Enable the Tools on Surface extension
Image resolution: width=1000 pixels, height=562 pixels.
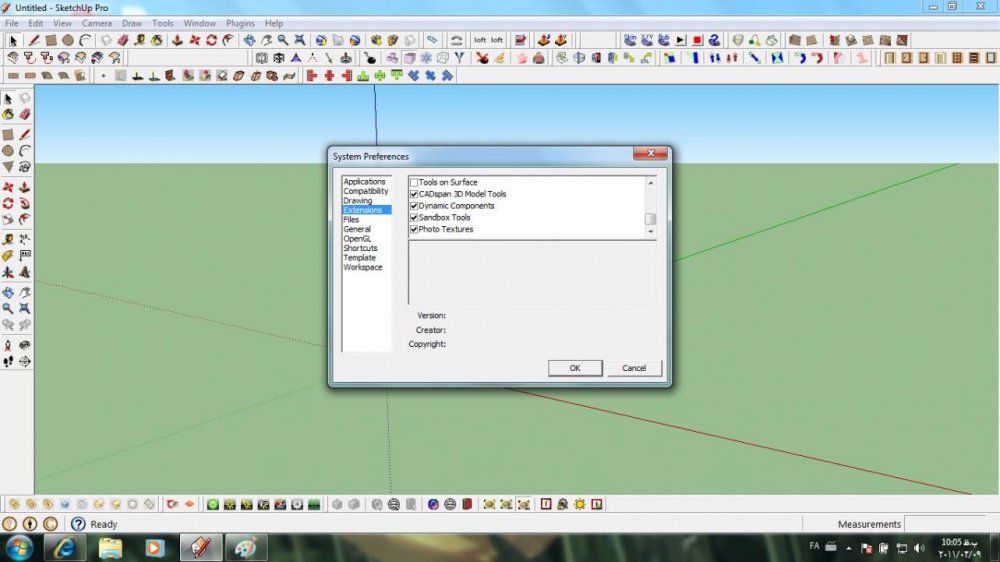click(x=414, y=182)
